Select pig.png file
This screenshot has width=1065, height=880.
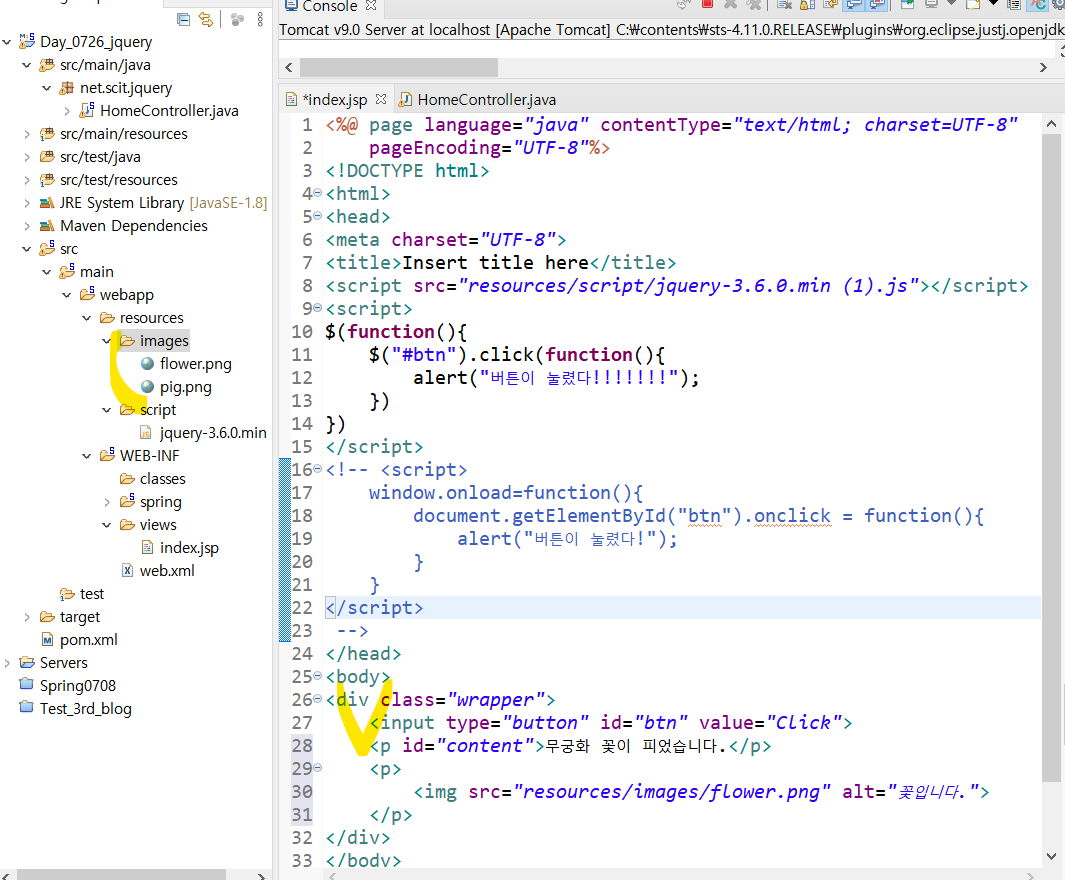(185, 387)
